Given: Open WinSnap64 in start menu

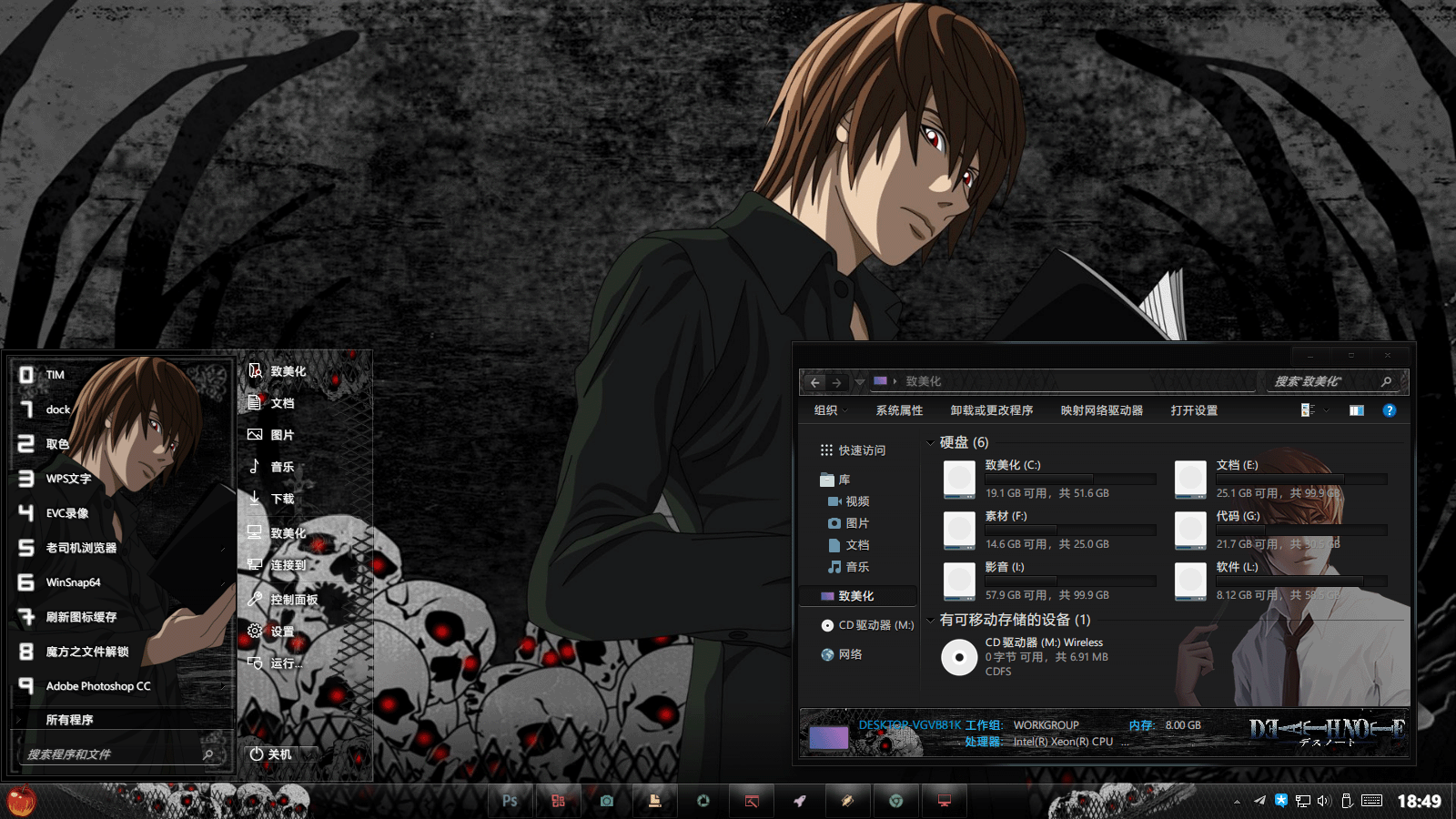Looking at the screenshot, I should click(x=120, y=582).
